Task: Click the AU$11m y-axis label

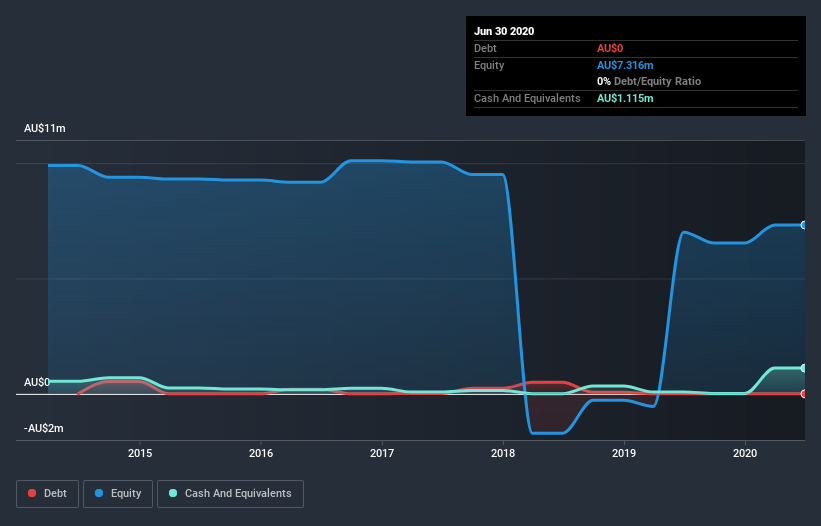Action: click(x=45, y=128)
